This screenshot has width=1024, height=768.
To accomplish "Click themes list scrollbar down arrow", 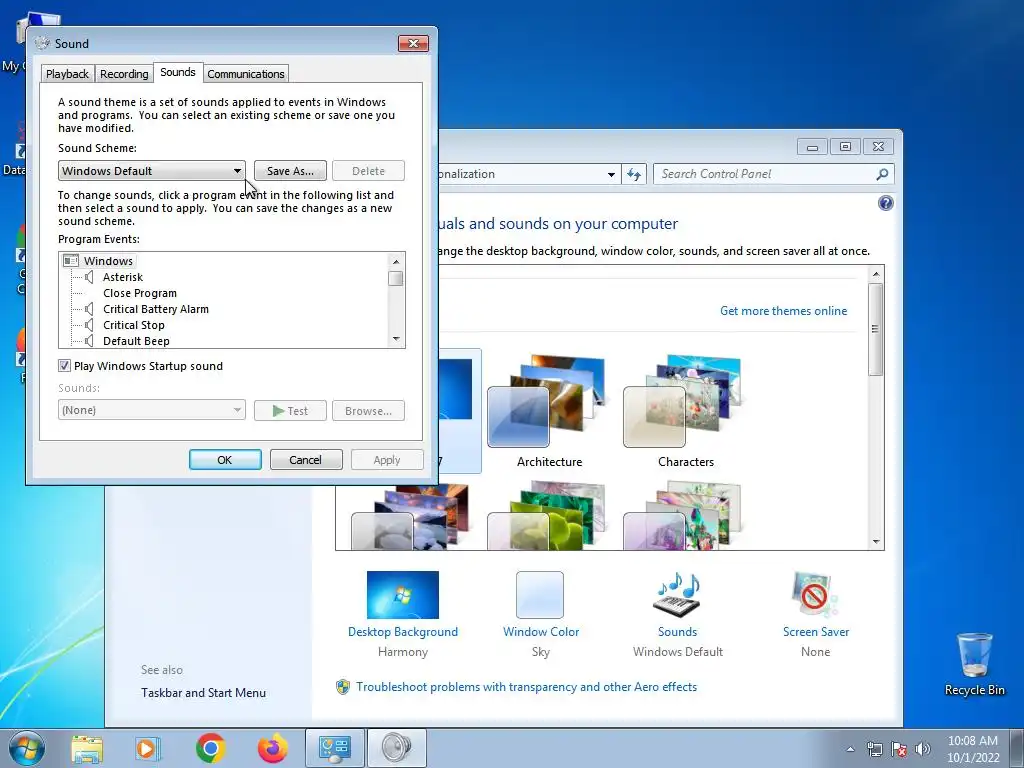I will [876, 541].
